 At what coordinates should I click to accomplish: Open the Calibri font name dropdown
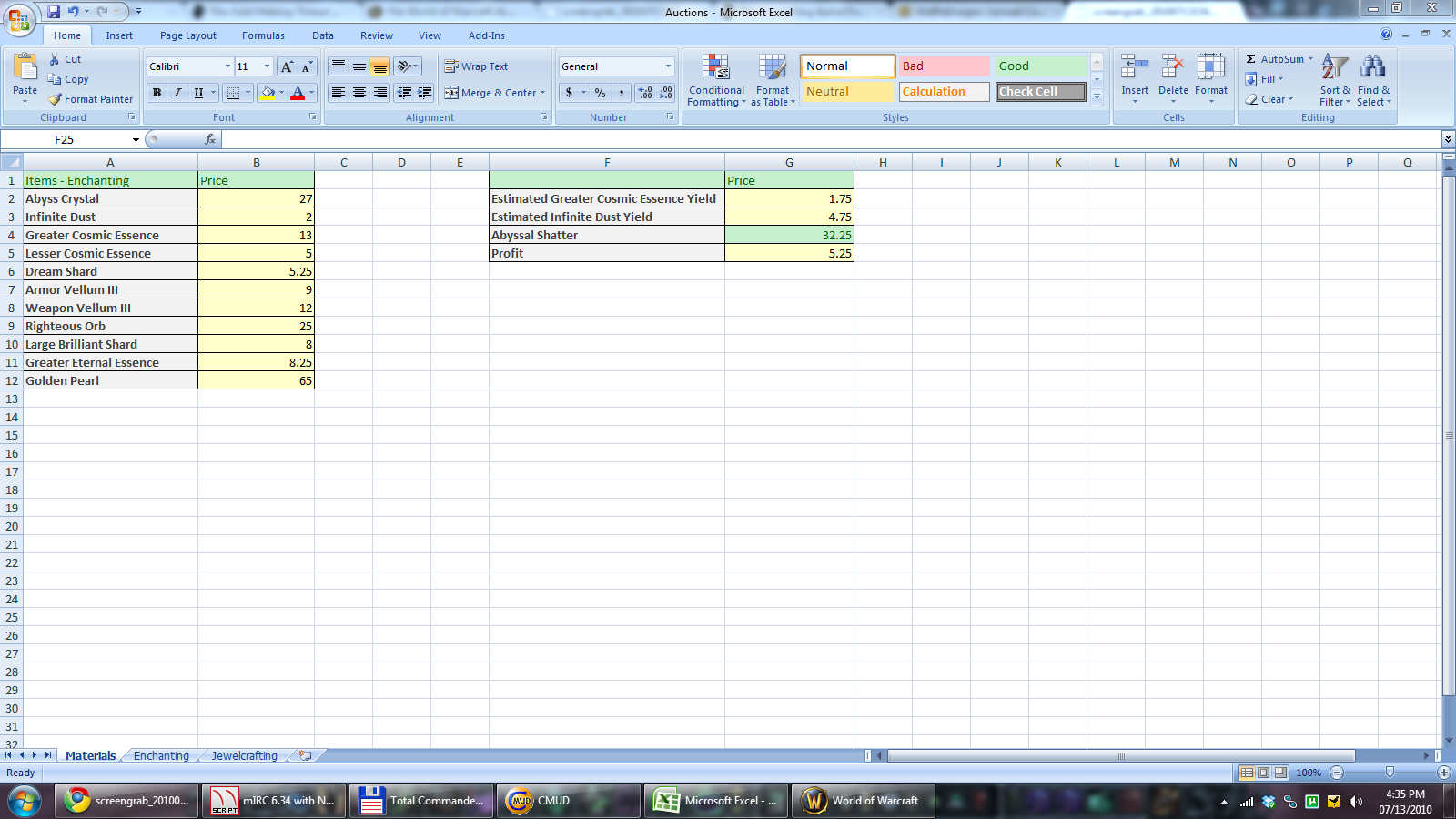coord(227,66)
